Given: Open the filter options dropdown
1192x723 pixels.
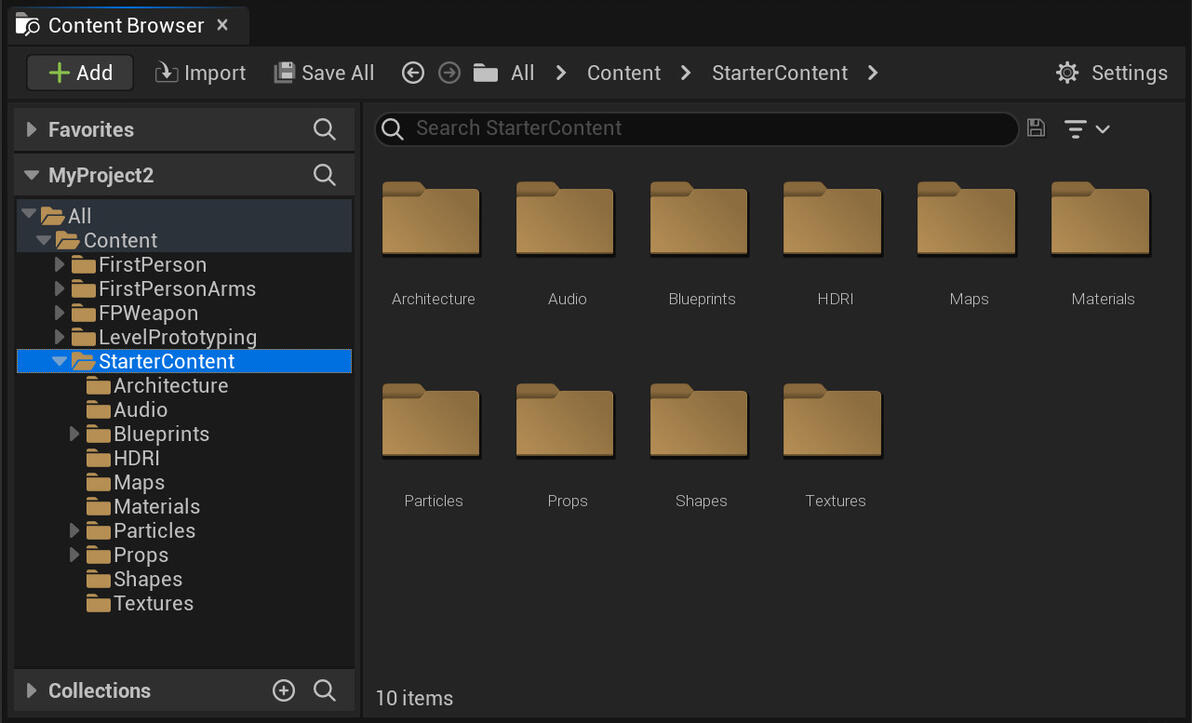Looking at the screenshot, I should (1087, 129).
